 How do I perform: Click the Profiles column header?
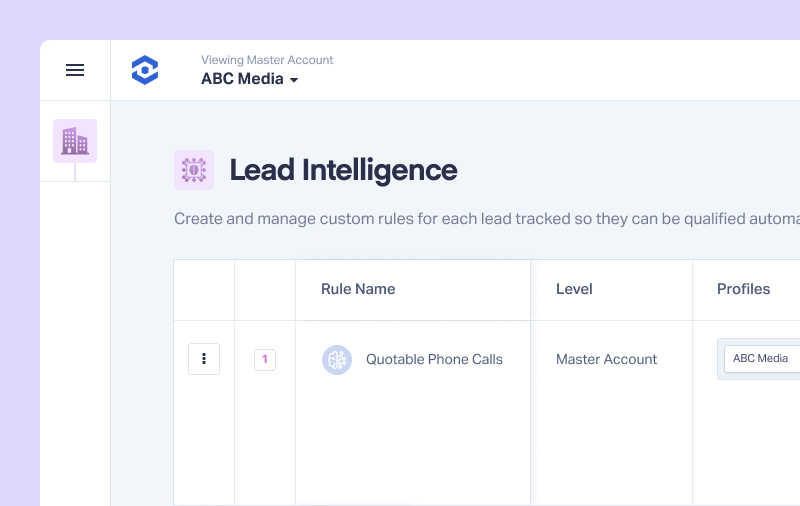point(743,289)
